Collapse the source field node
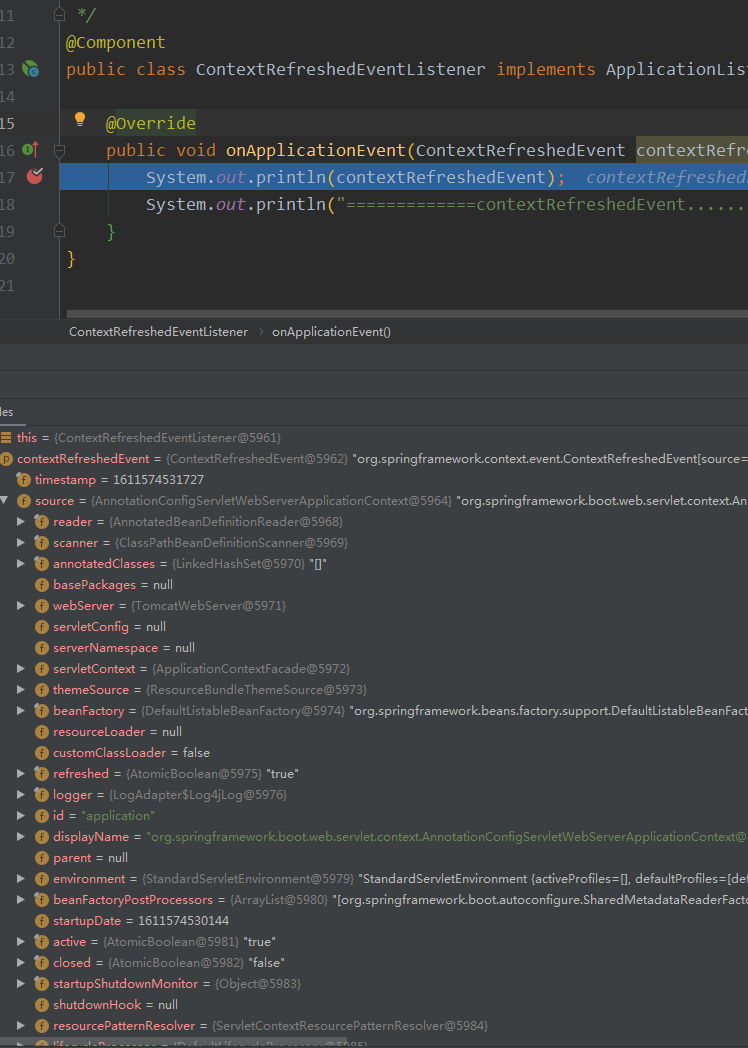This screenshot has height=1048, width=748. click(5, 501)
